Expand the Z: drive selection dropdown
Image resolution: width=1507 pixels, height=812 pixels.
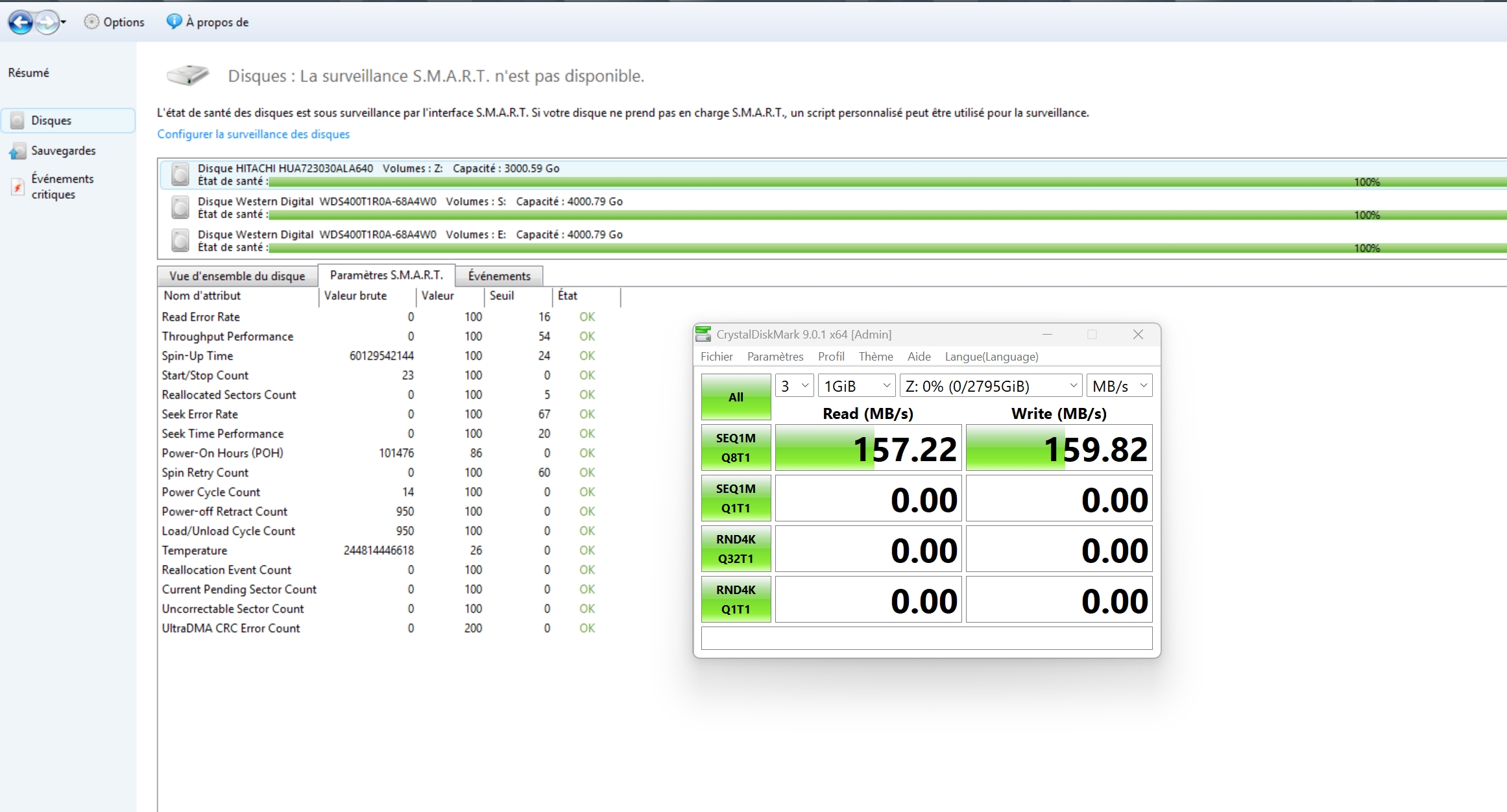pyautogui.click(x=990, y=386)
